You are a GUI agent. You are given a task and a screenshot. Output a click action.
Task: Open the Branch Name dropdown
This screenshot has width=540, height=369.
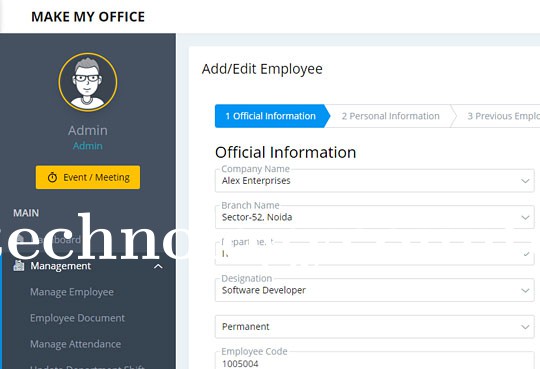375,217
